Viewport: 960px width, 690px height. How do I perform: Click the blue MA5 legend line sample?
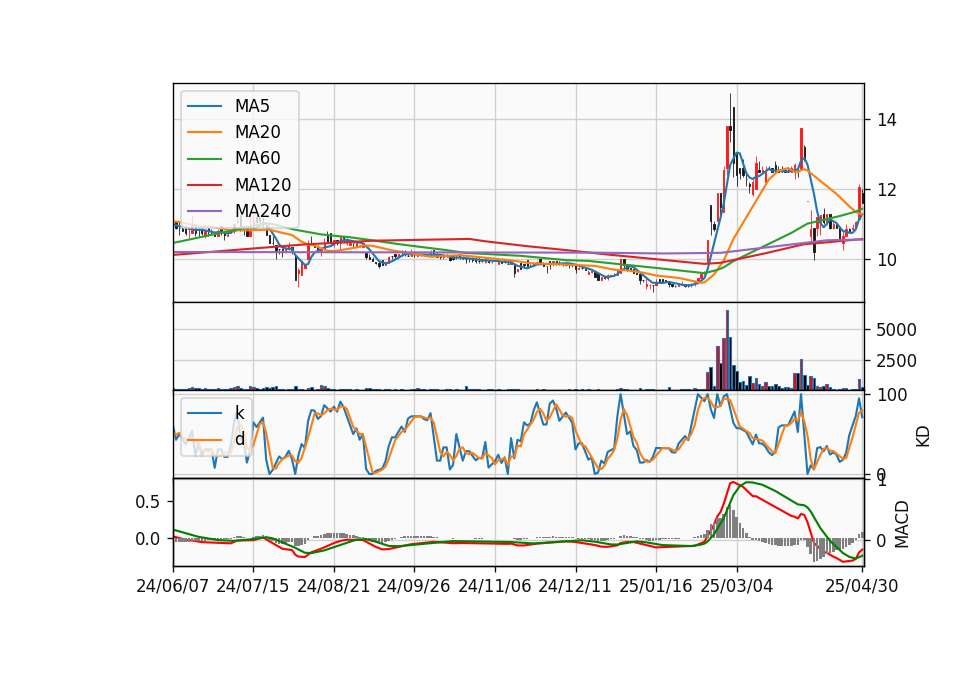pos(204,106)
